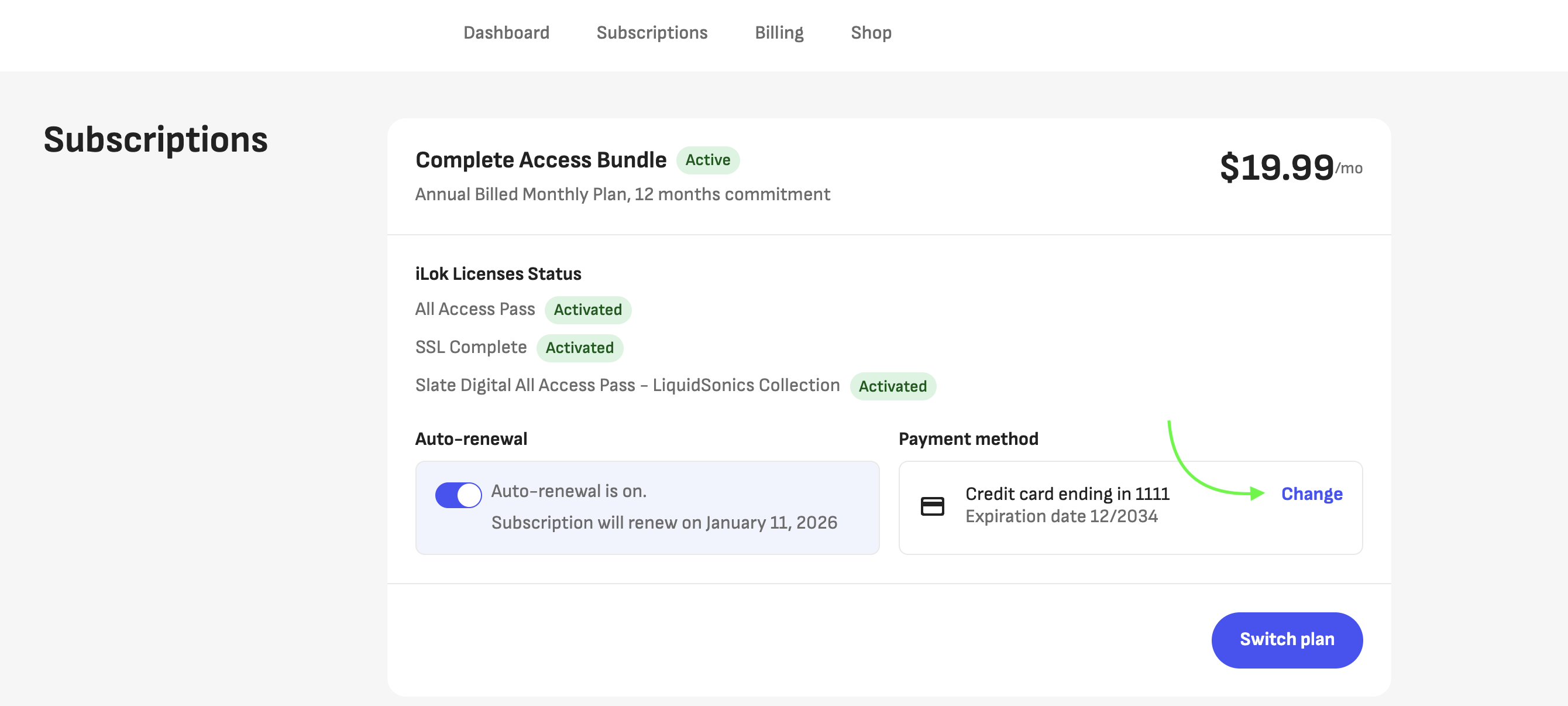Click the Subscriptions page heading

coord(155,140)
